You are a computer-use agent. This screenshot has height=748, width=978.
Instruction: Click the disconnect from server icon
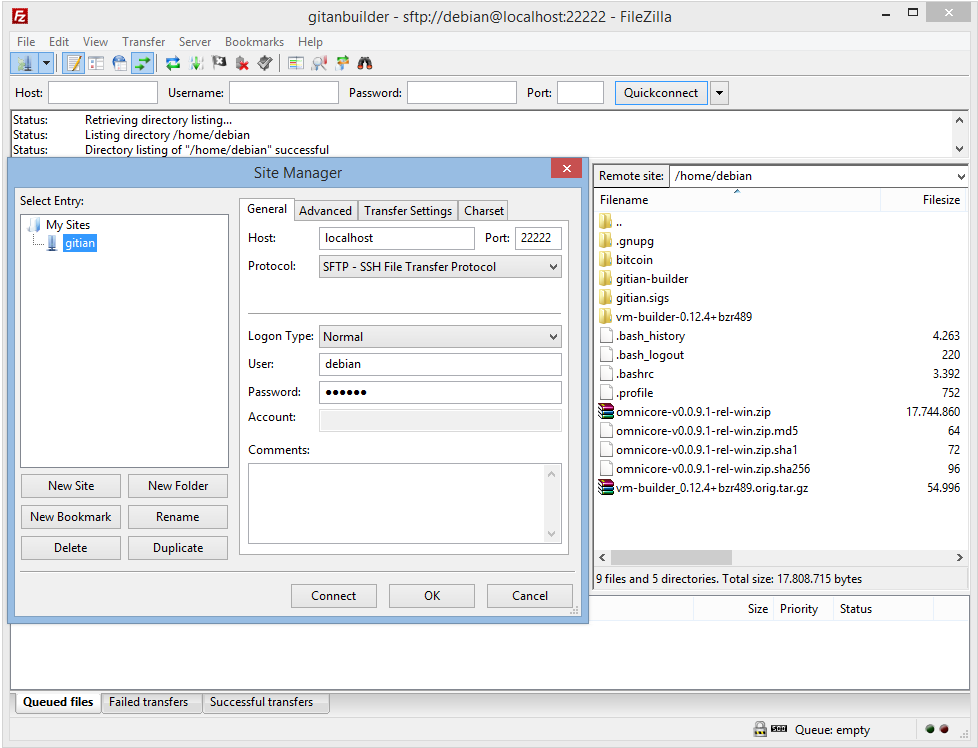[x=242, y=64]
